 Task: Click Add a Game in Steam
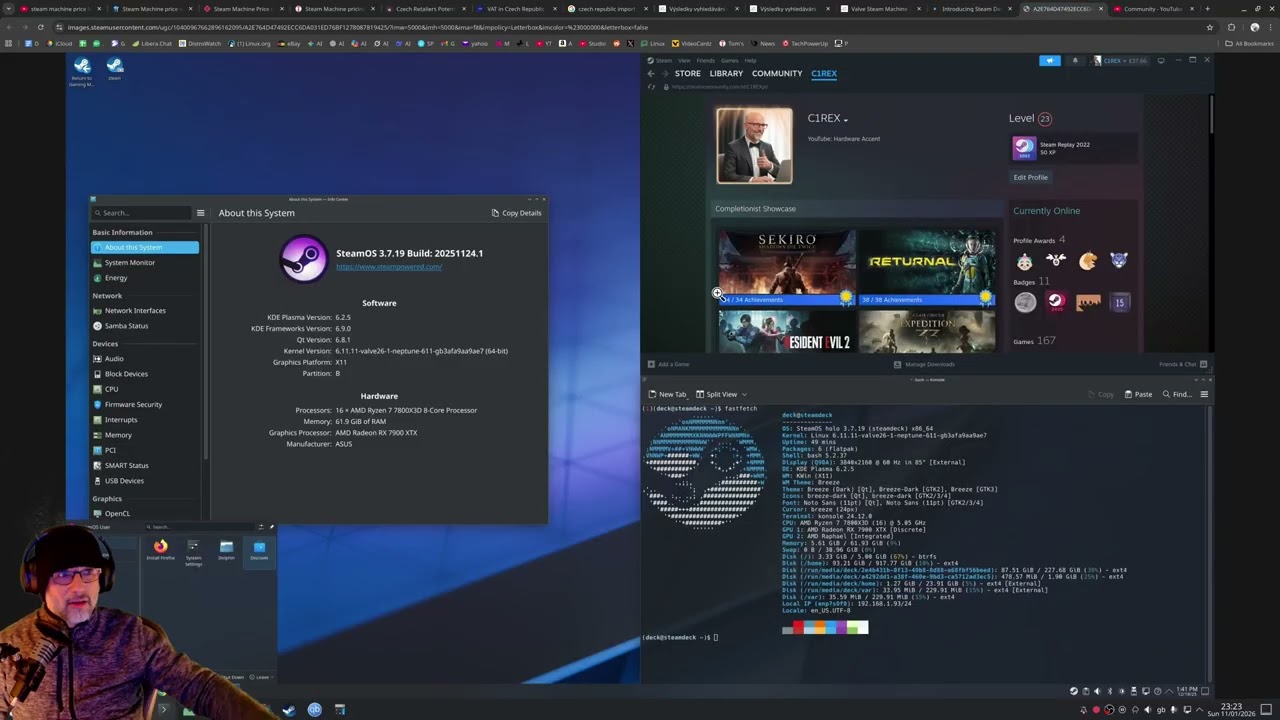[x=668, y=364]
